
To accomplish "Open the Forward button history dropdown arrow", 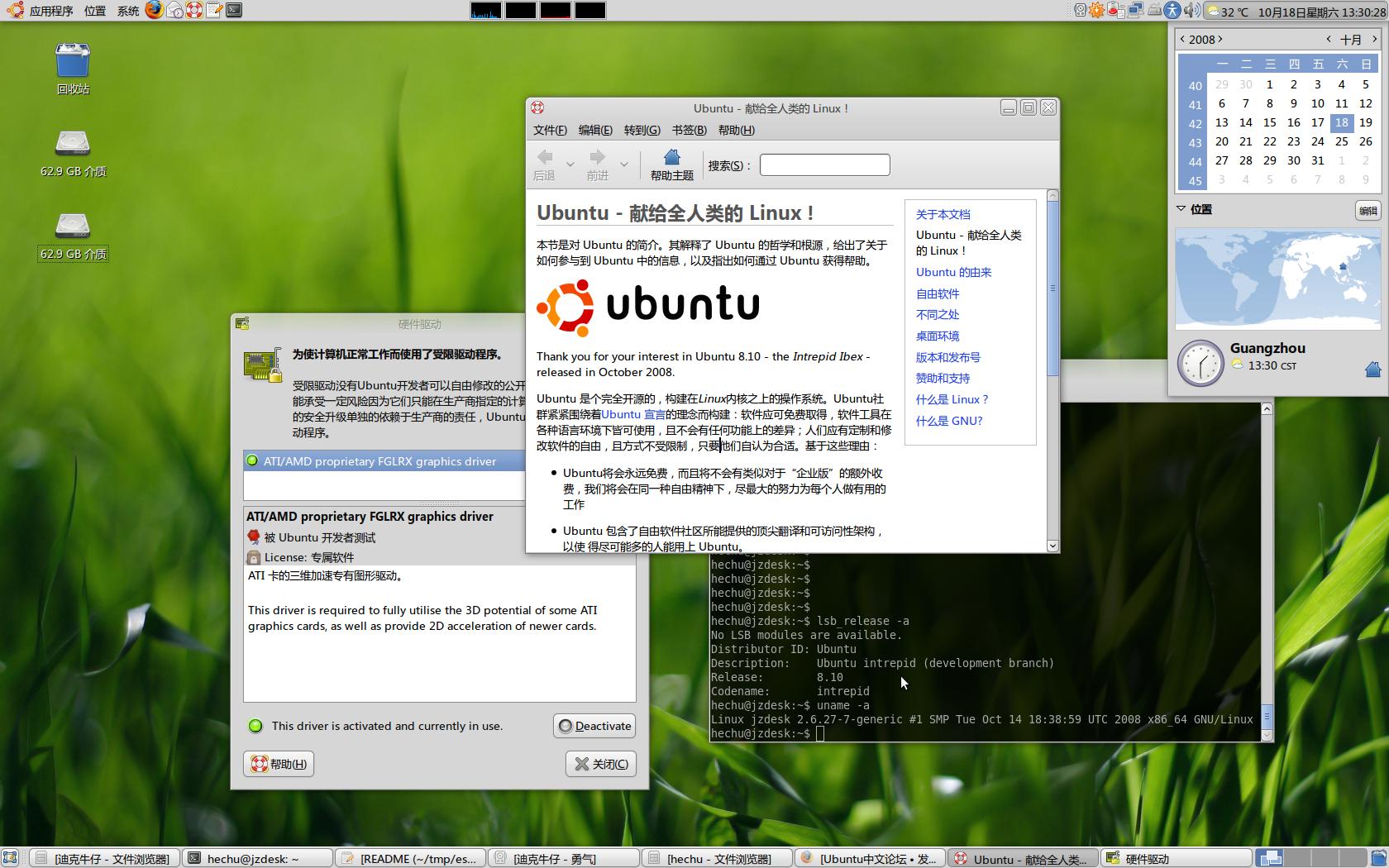I will (623, 165).
